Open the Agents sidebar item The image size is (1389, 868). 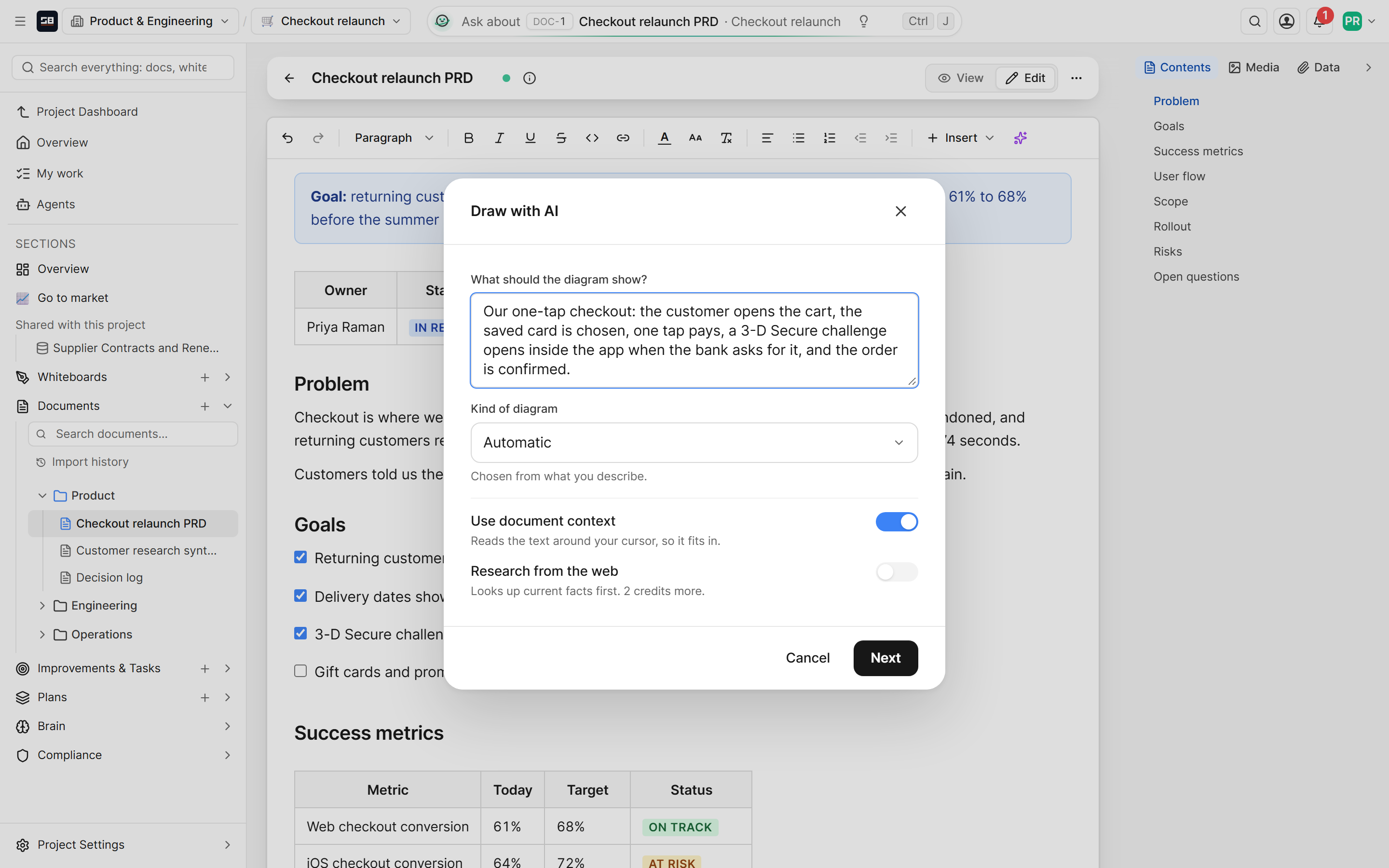55,204
